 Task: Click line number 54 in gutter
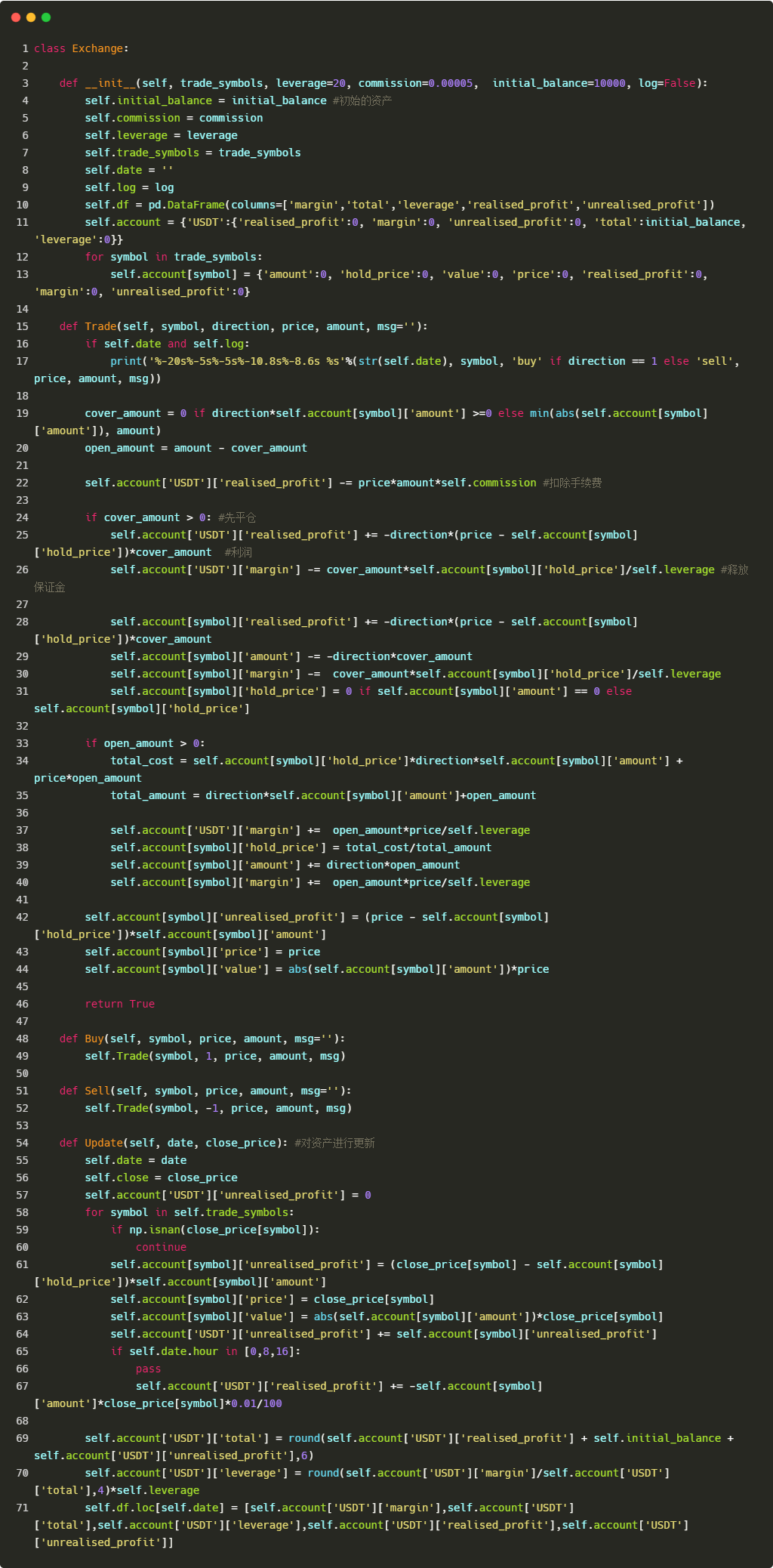(22, 1143)
